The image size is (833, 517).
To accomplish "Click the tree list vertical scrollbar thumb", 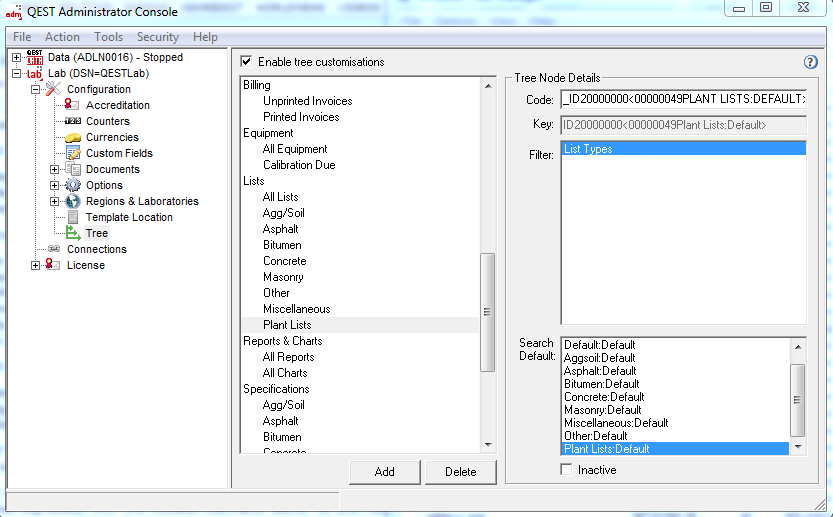I will 488,312.
